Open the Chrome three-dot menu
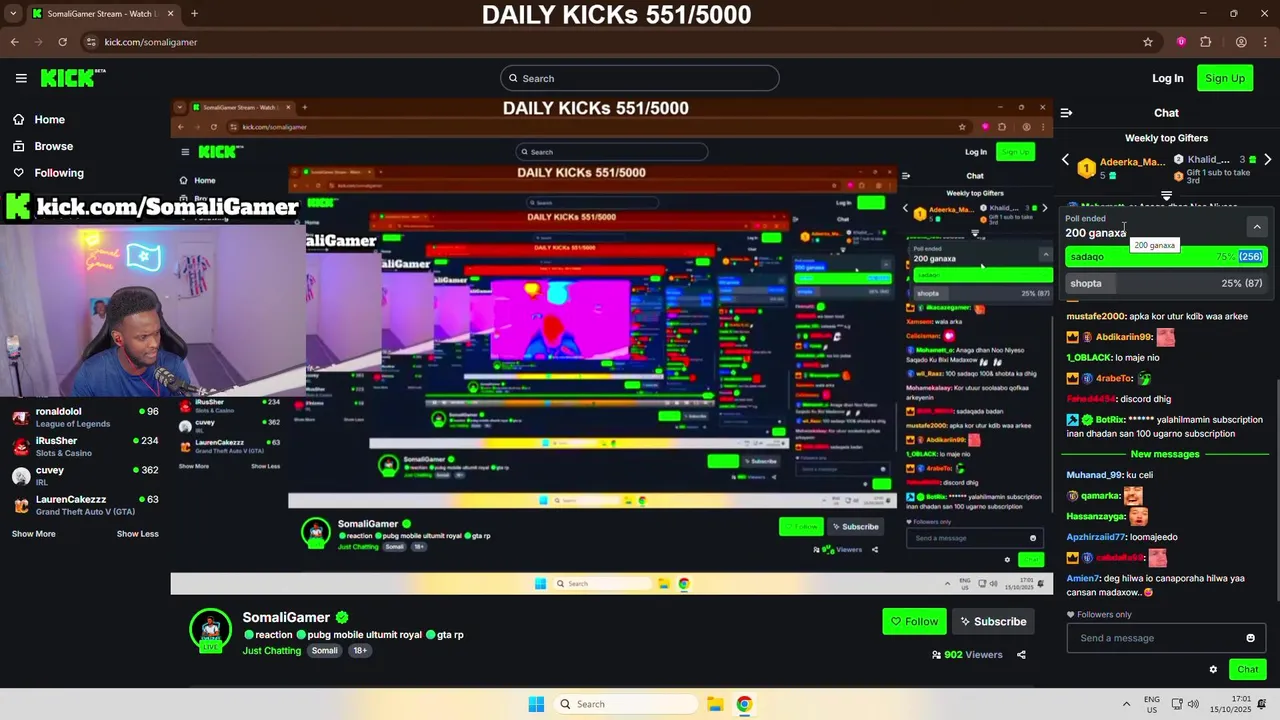The height and width of the screenshot is (720, 1280). 1264,42
